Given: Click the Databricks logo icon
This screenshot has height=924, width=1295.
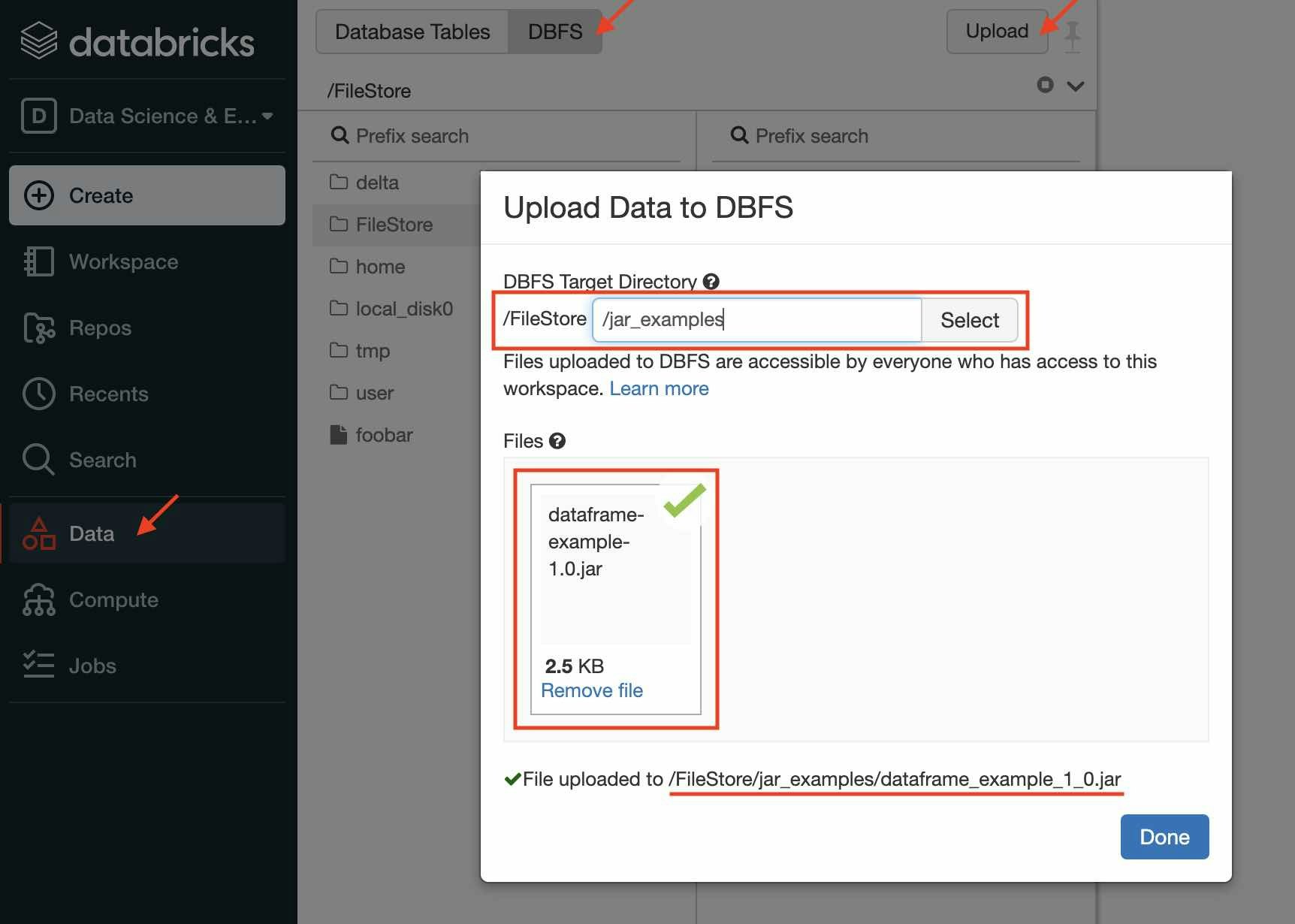Looking at the screenshot, I should [x=39, y=41].
